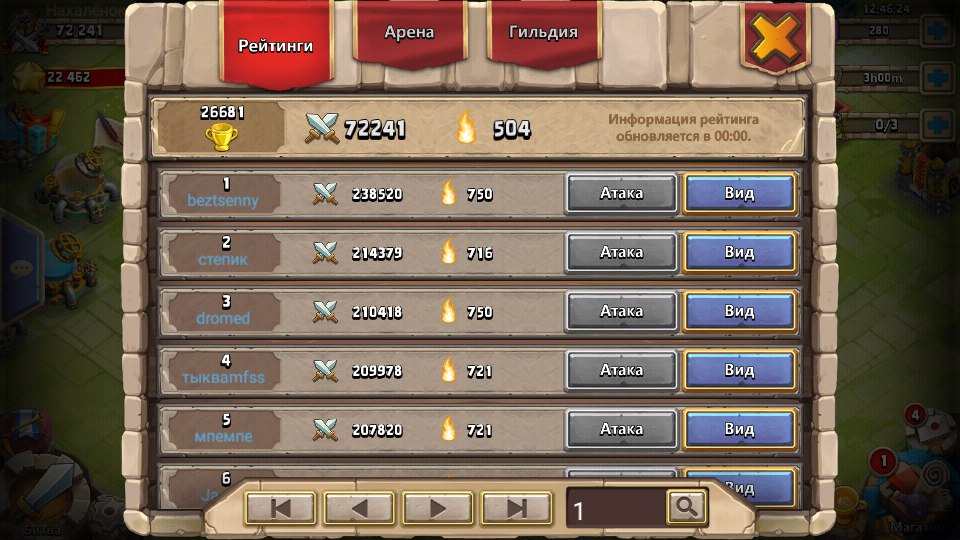Jump to first page of rankings

click(x=280, y=508)
